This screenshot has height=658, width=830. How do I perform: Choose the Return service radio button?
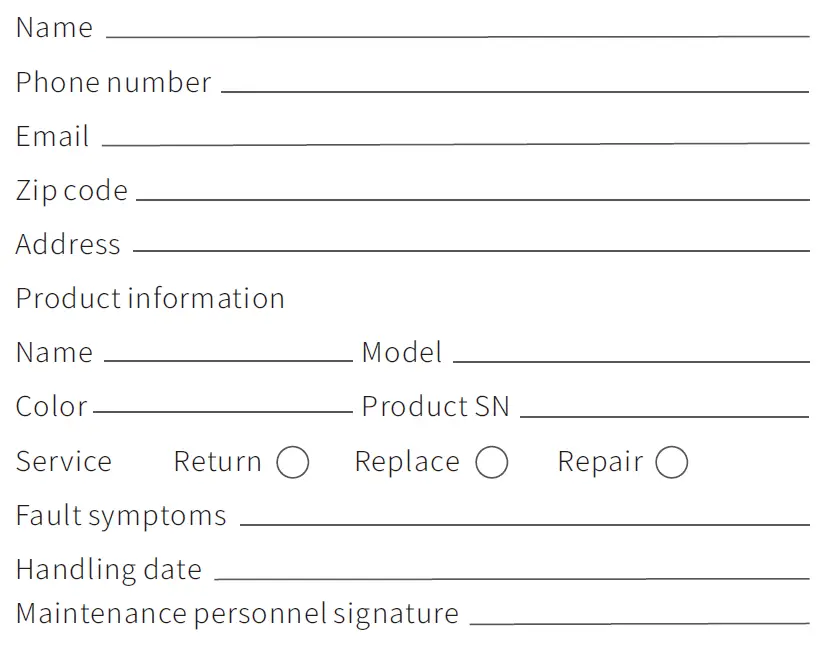(x=293, y=463)
